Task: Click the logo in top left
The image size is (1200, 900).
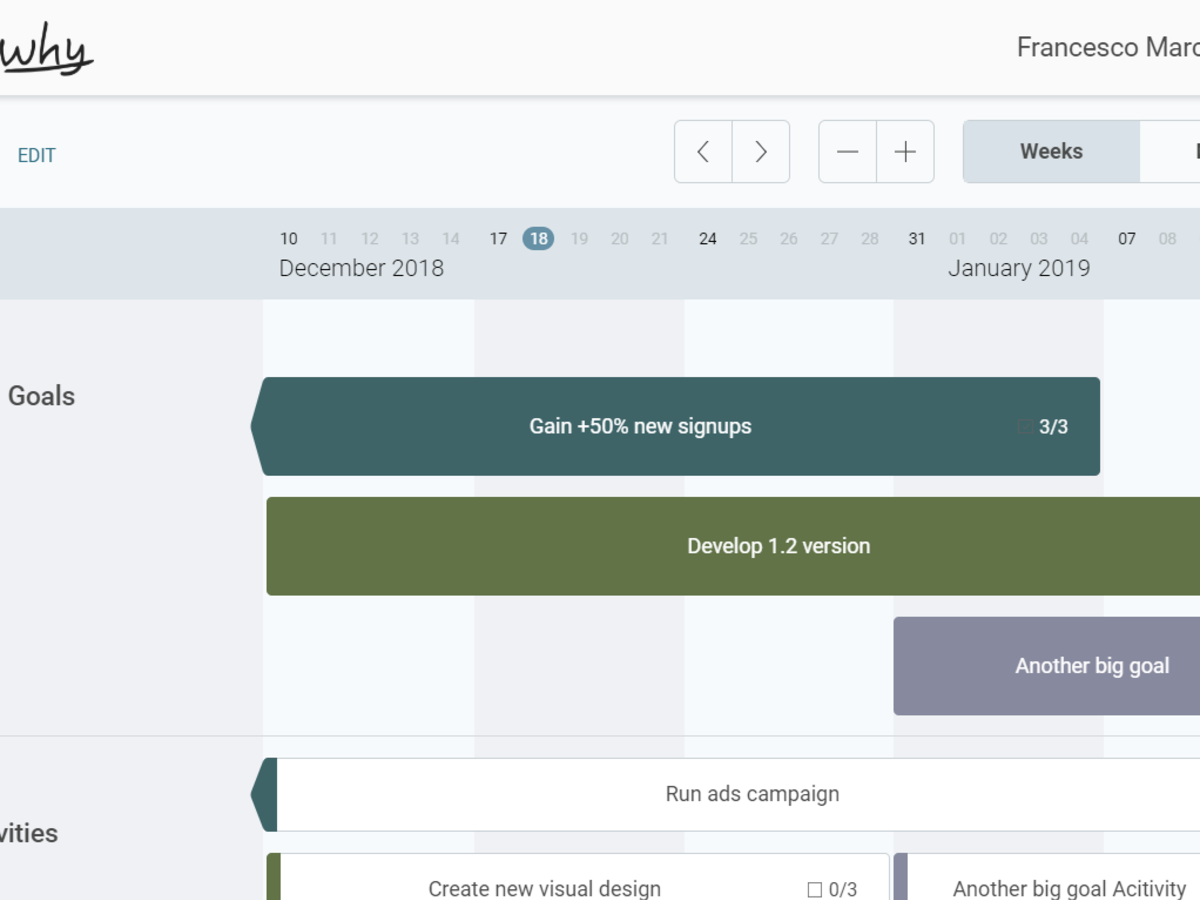Action: (x=46, y=50)
